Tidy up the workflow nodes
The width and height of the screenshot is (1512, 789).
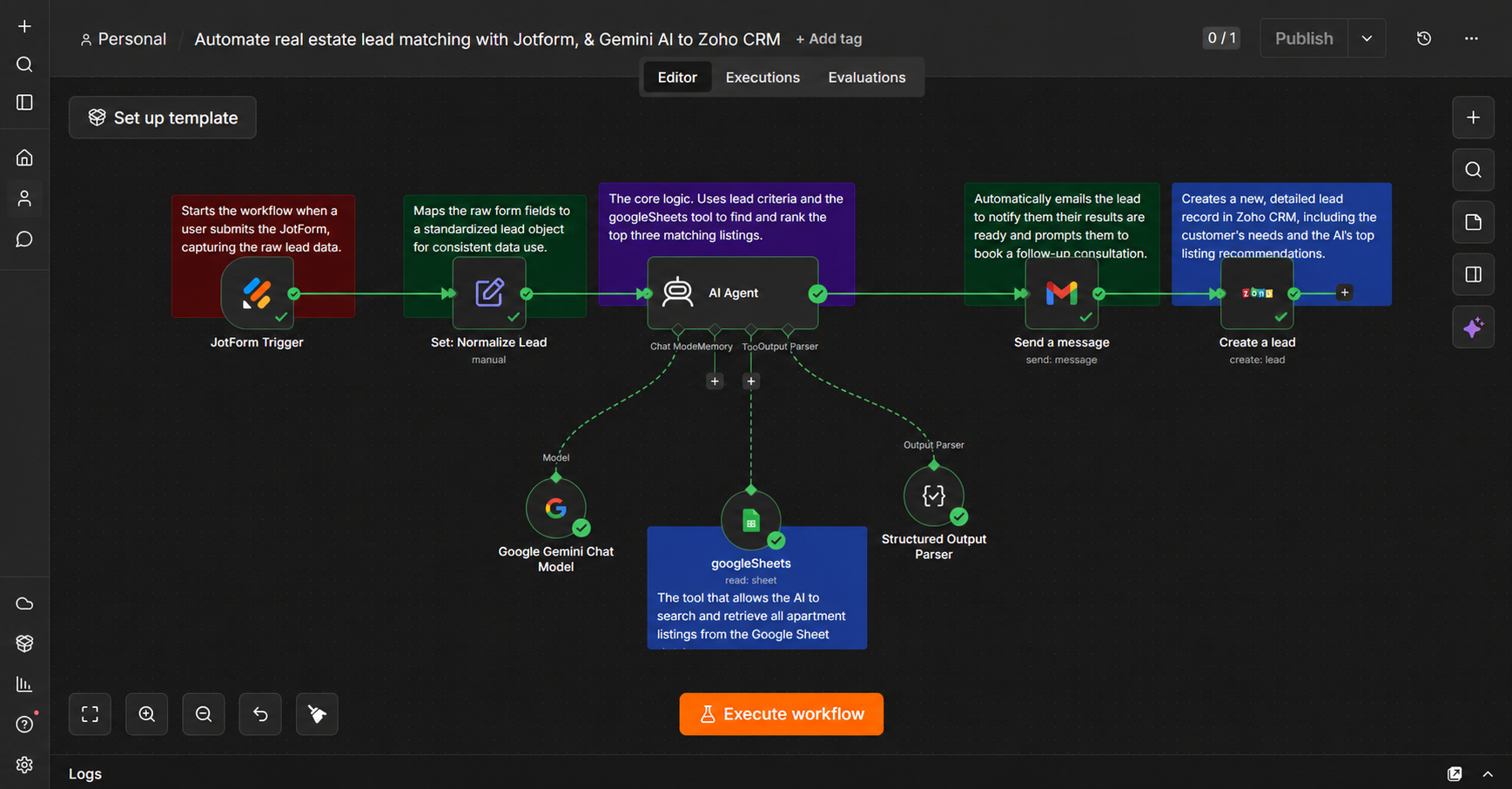click(x=317, y=714)
